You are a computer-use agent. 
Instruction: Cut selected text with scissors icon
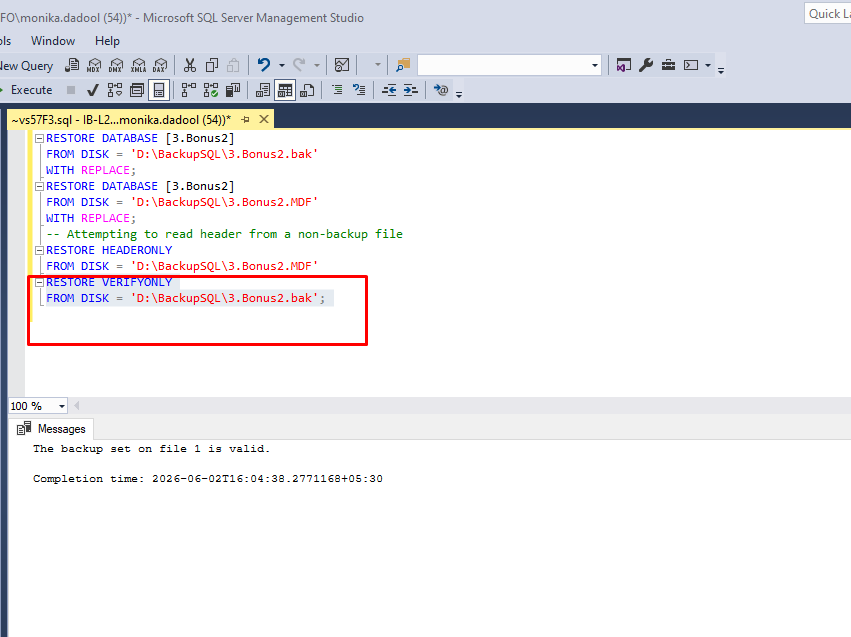point(189,66)
